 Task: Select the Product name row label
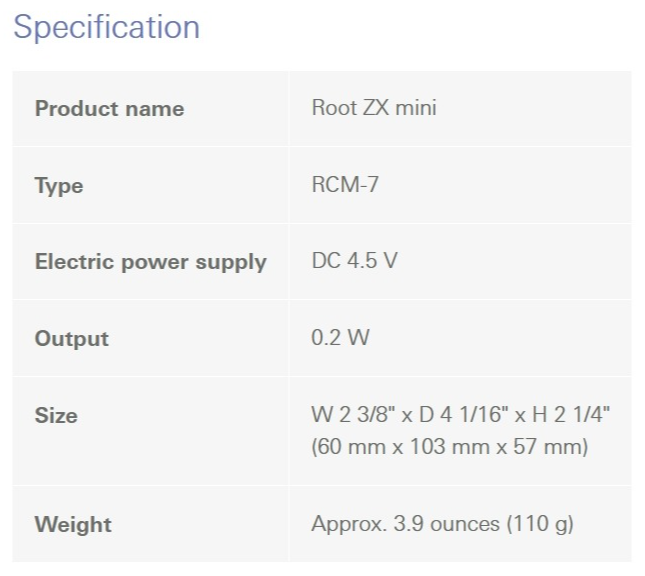coord(109,109)
